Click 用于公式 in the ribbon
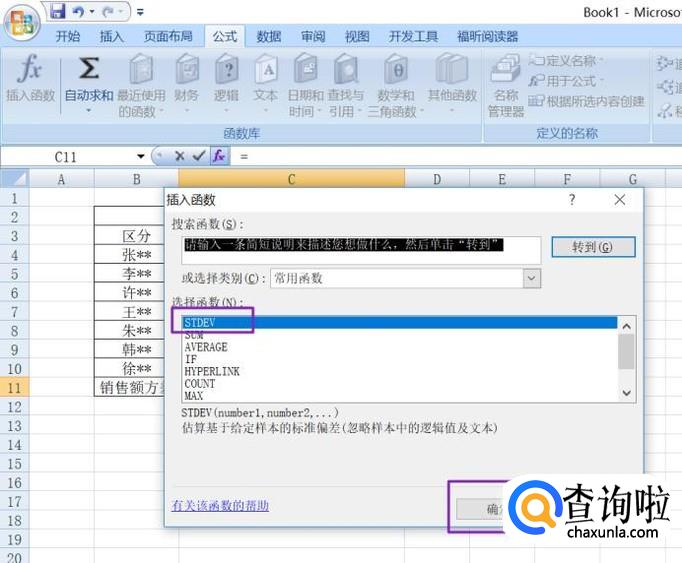 (565, 81)
